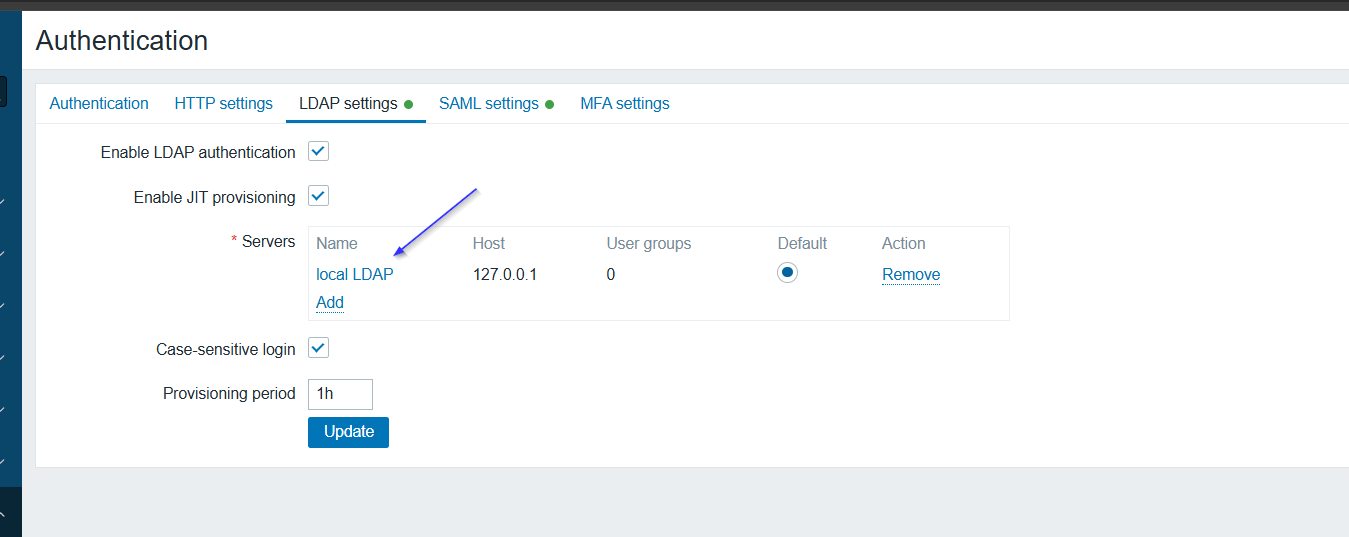
Task: Toggle the Enable LDAP authentication checkbox
Action: coord(318,152)
